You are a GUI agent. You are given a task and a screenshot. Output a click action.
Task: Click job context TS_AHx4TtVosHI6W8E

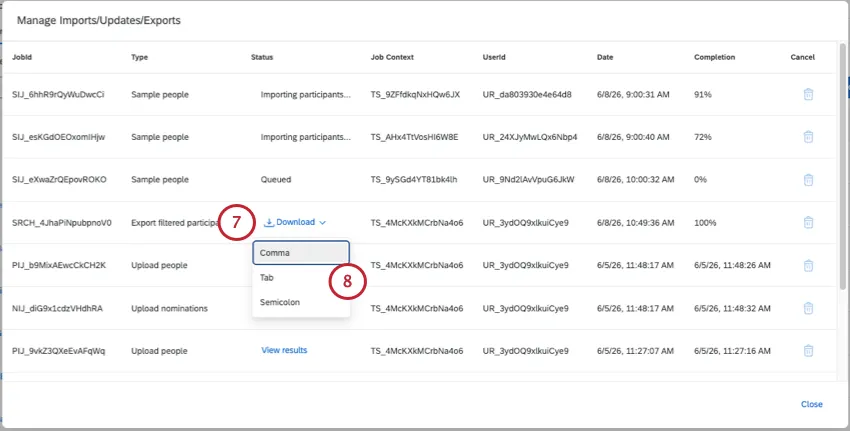[415, 137]
